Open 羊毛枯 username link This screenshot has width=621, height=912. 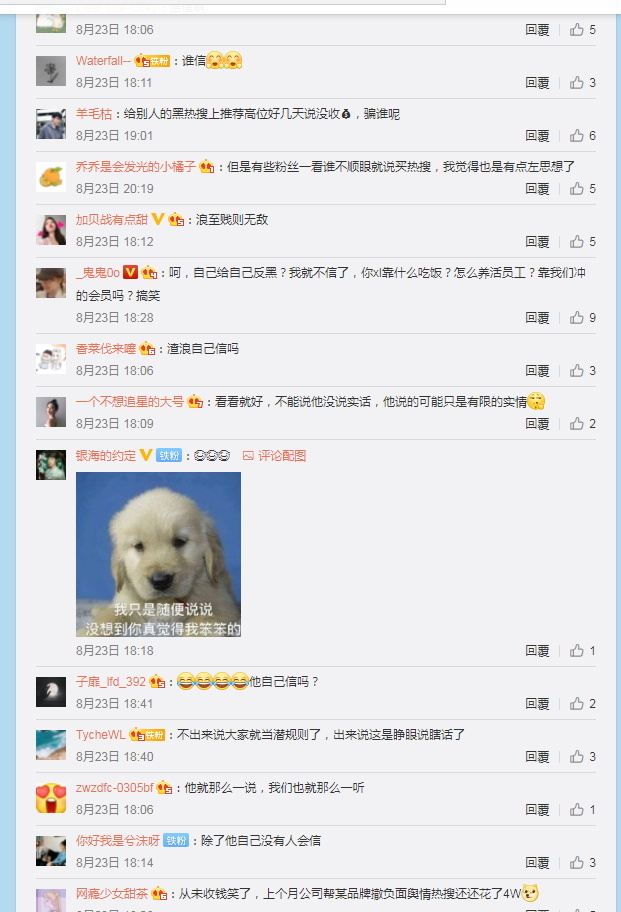point(94,113)
